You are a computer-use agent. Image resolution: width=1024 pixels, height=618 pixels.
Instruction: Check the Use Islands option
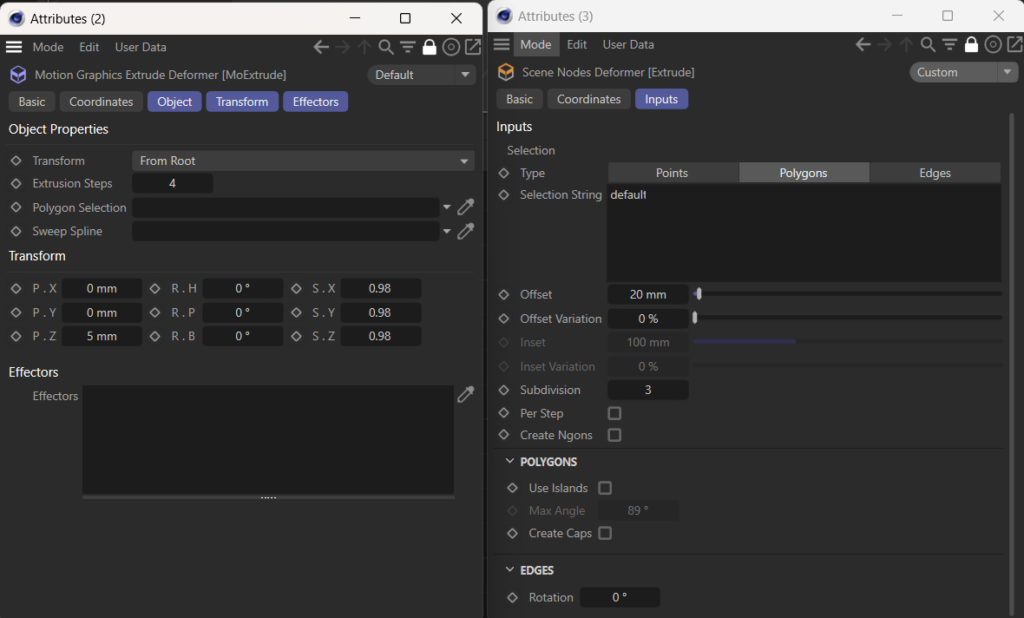(x=605, y=488)
